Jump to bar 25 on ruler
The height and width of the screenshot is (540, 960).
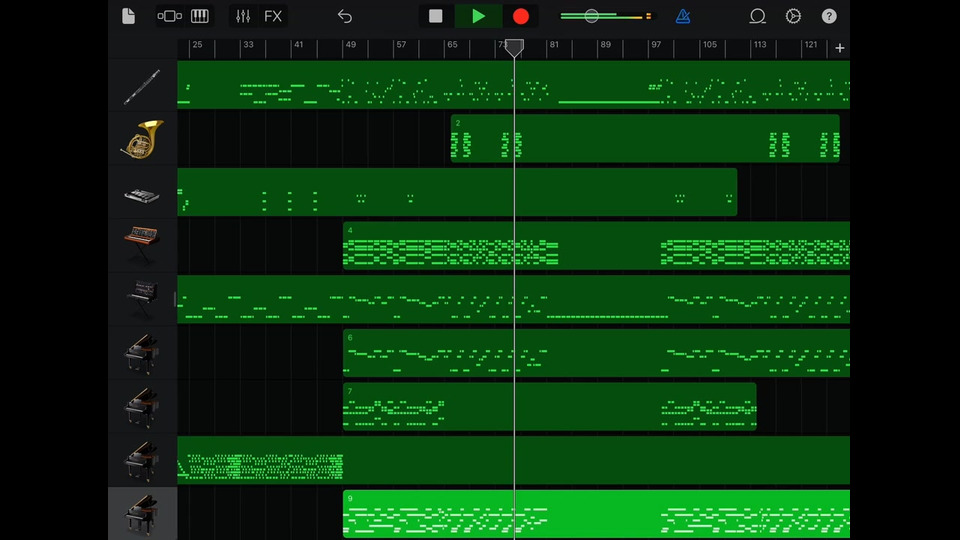tap(197, 45)
